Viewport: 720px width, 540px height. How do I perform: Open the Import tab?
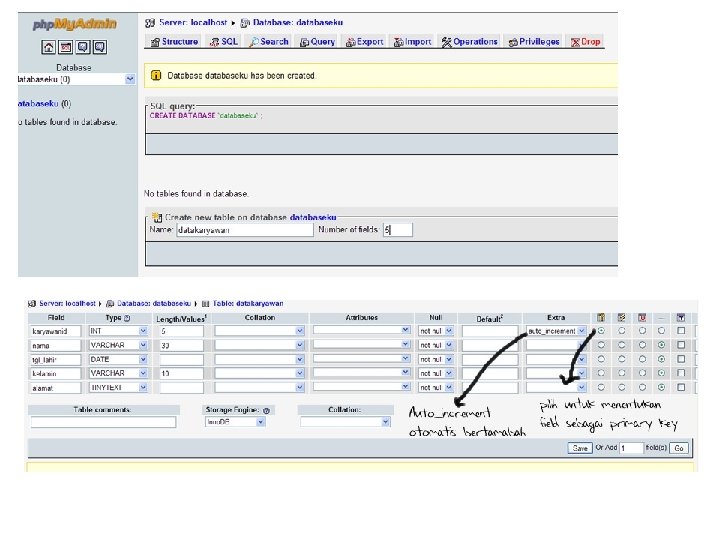[412, 42]
